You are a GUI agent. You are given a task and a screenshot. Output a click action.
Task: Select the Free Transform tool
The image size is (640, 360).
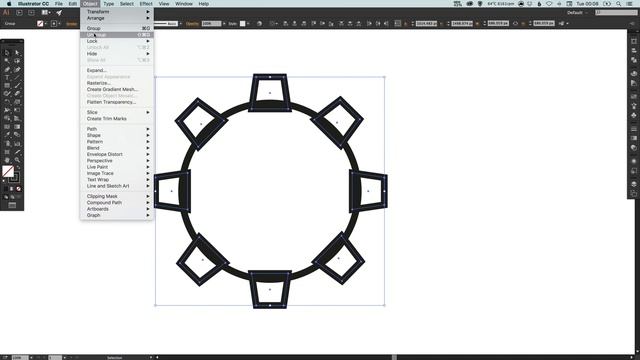pyautogui.click(x=17, y=110)
